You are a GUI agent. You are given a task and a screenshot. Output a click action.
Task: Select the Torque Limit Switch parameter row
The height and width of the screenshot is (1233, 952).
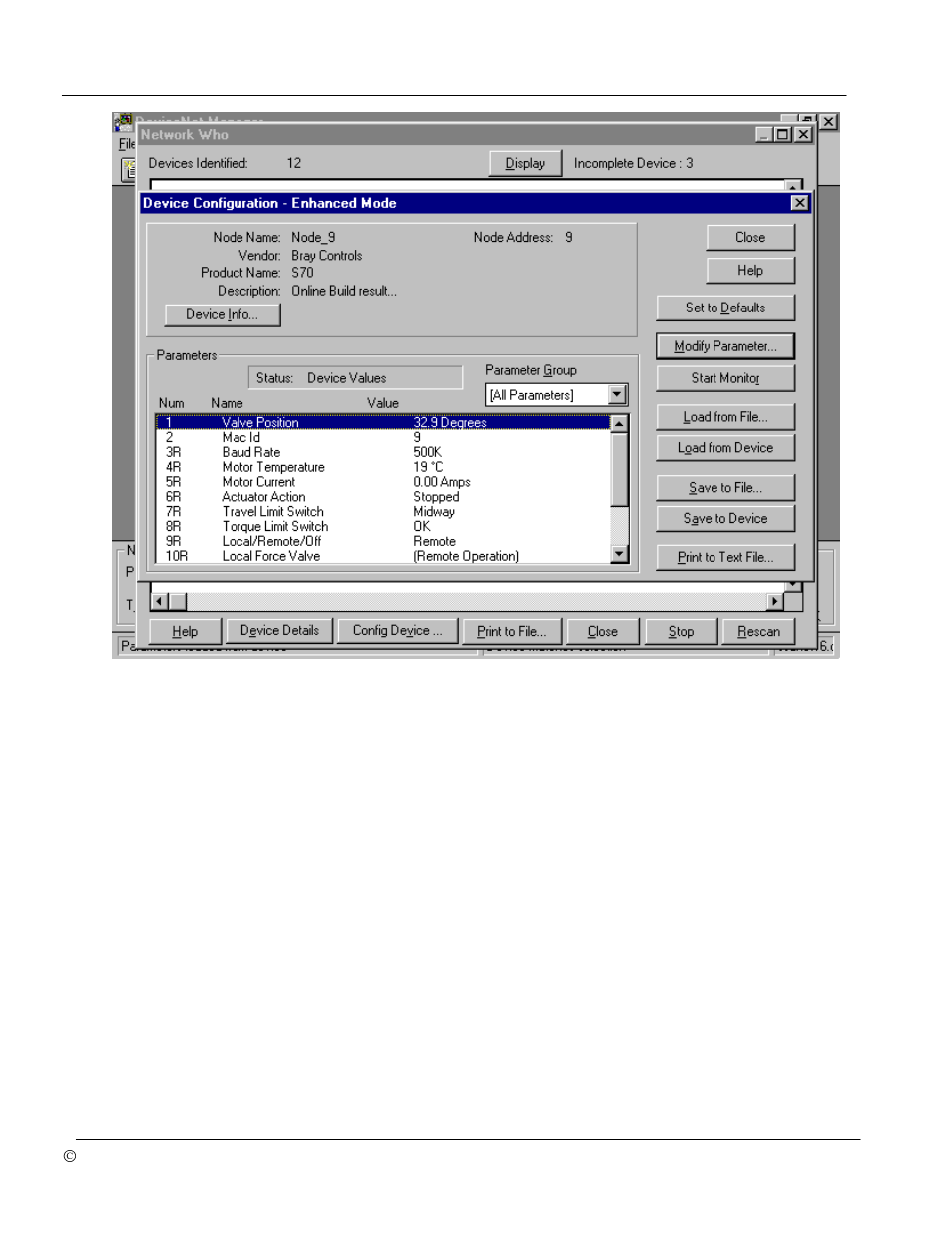[382, 527]
